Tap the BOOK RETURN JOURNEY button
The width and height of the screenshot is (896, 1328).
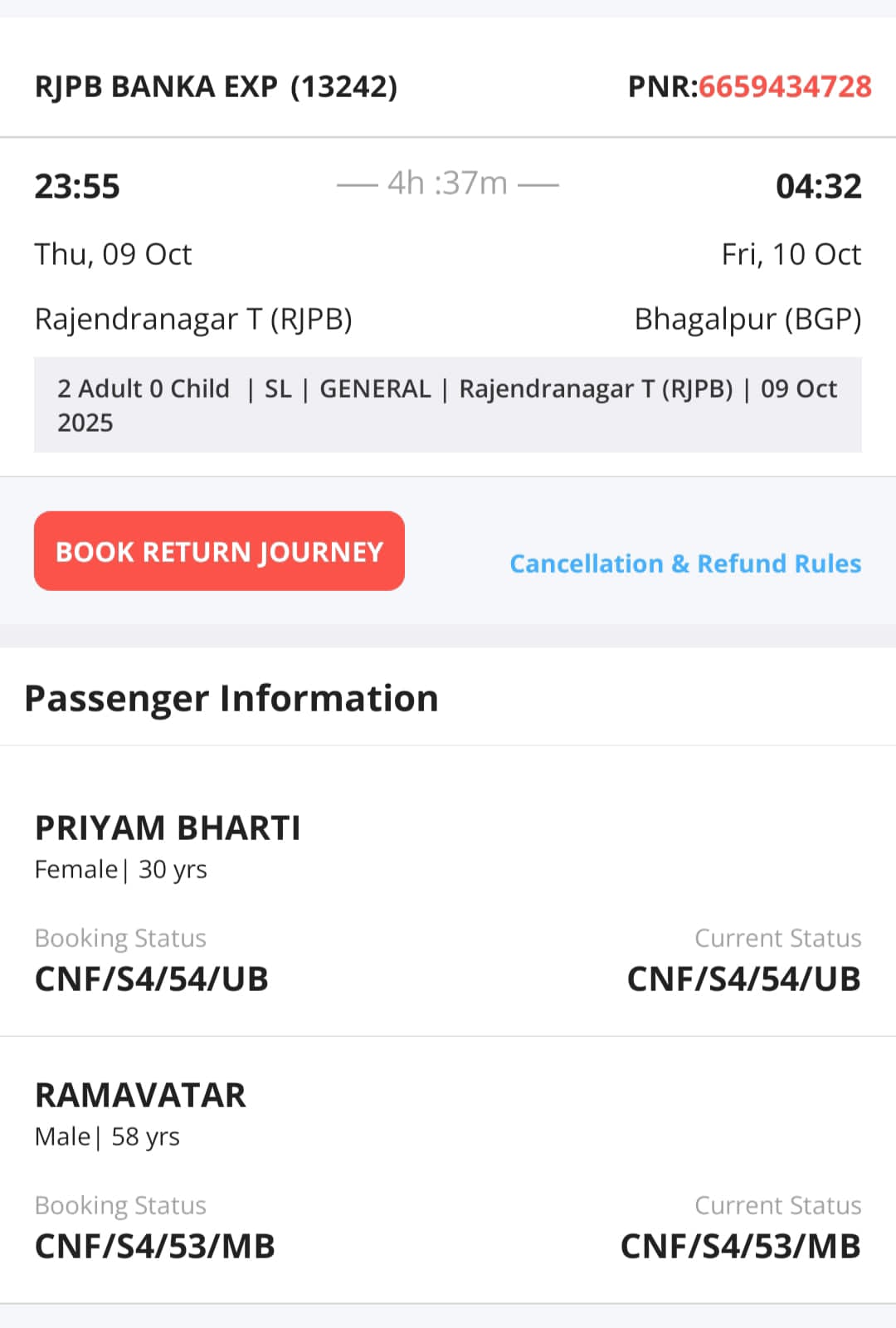(x=219, y=551)
